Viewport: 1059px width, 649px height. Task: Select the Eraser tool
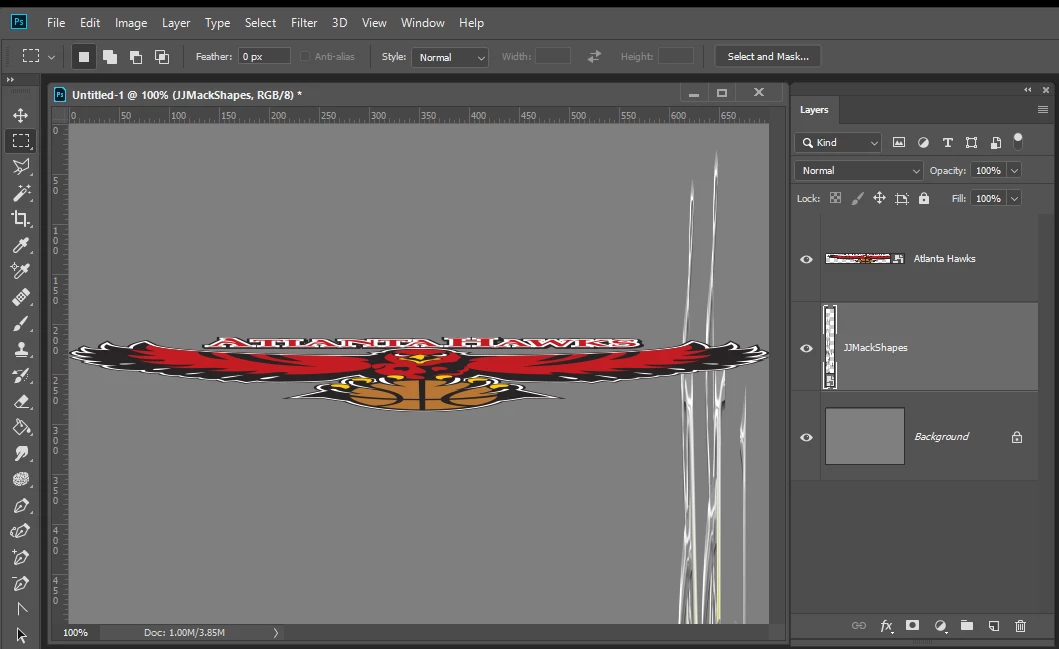click(x=21, y=401)
